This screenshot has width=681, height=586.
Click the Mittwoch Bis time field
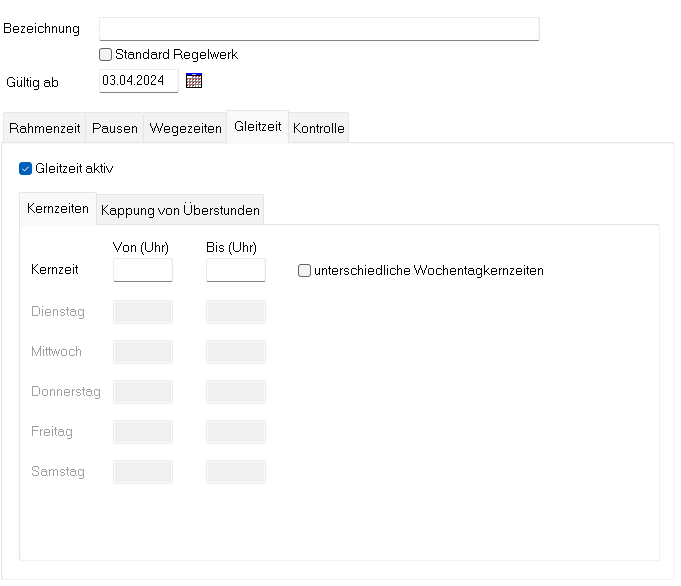(x=235, y=352)
